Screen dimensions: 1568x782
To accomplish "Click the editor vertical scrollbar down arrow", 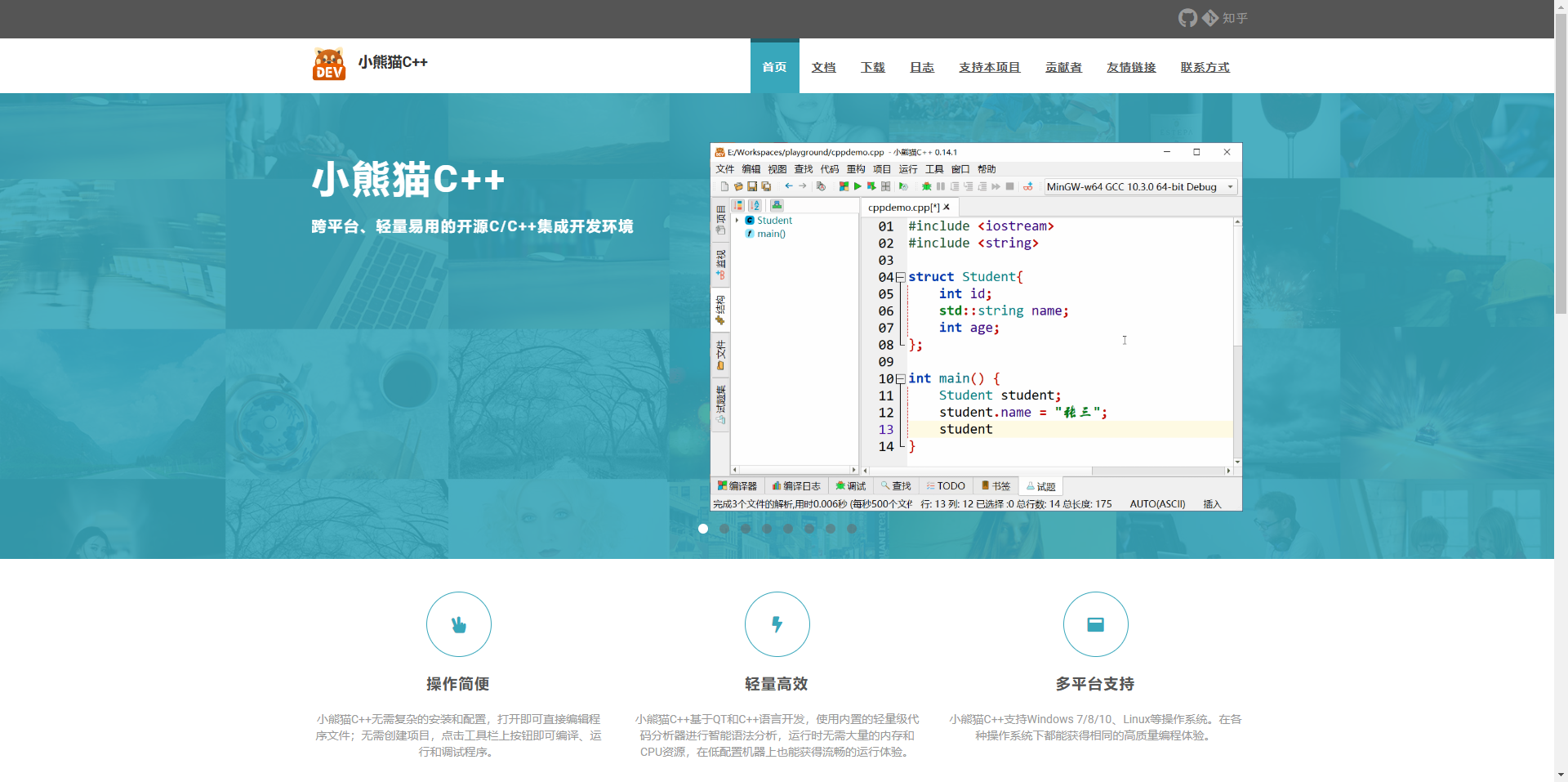I will click(1237, 462).
